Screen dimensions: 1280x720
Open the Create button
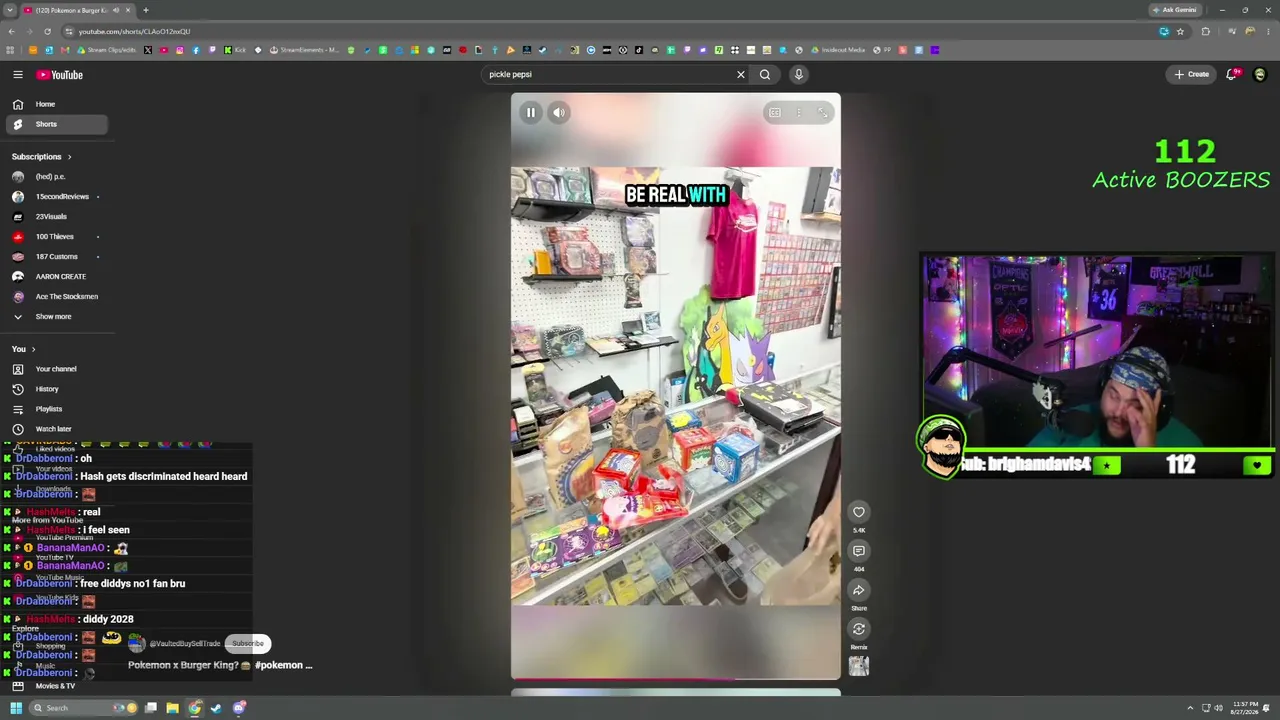point(1192,74)
